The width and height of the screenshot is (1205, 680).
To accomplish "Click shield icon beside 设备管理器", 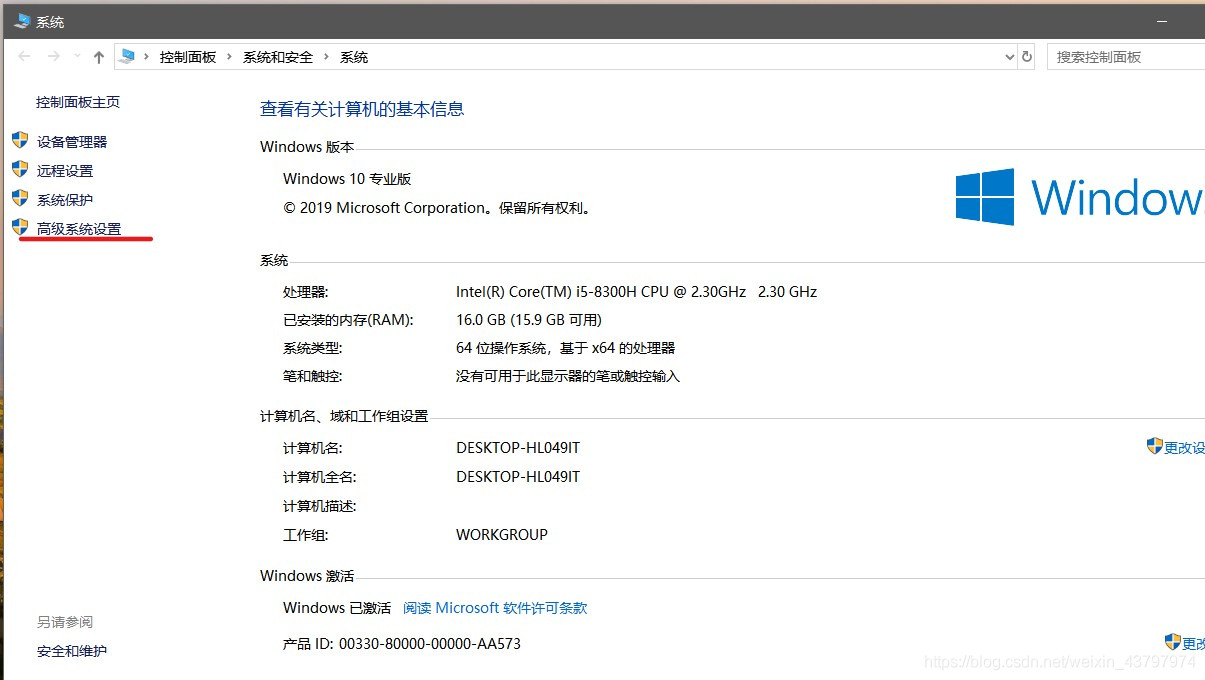I will point(20,140).
